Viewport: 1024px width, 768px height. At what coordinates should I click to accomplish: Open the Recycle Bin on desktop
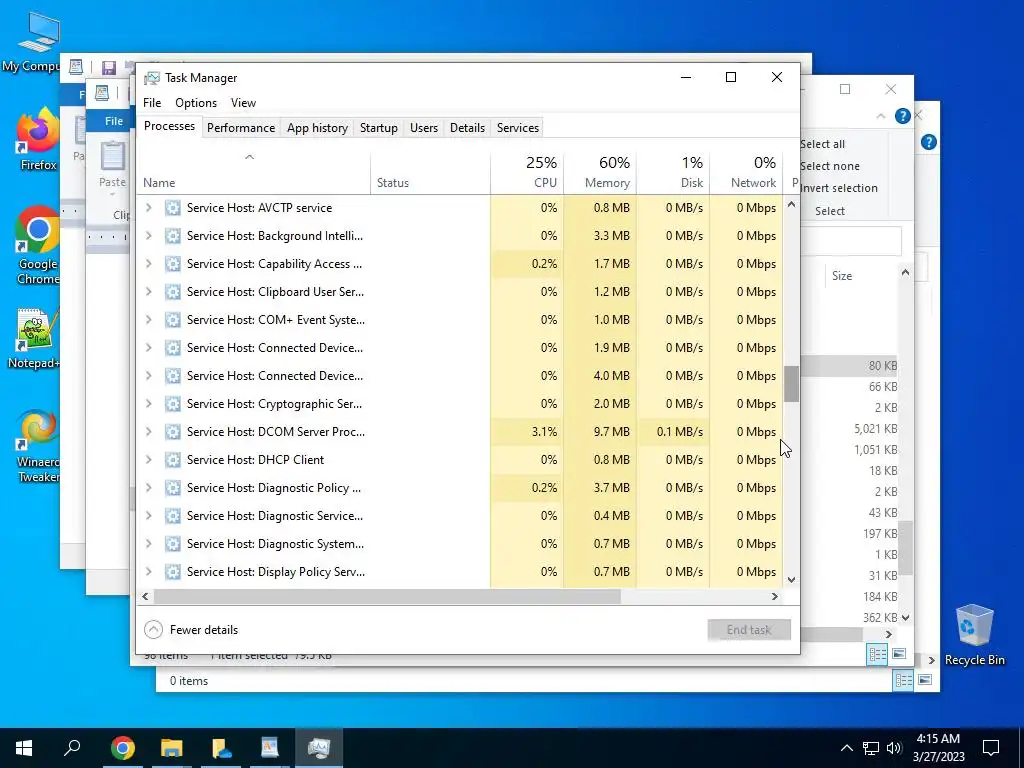(974, 635)
